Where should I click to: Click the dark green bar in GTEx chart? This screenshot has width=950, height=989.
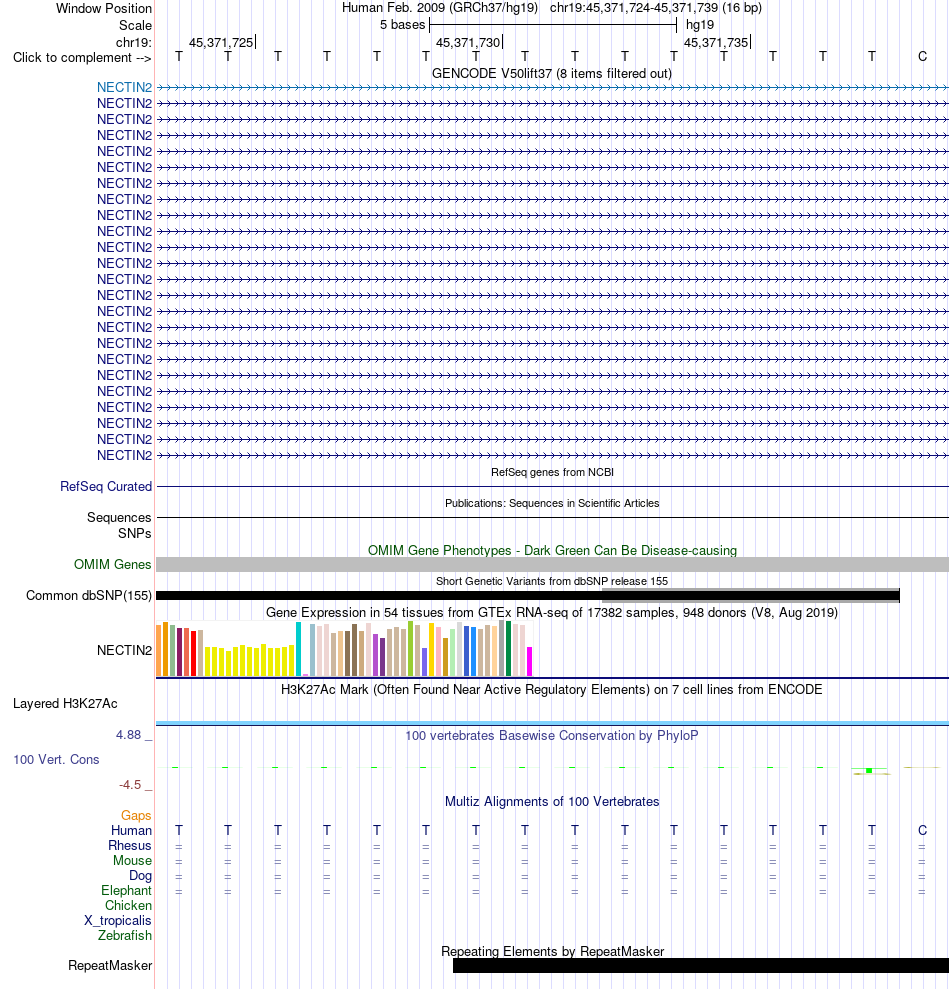coord(508,648)
